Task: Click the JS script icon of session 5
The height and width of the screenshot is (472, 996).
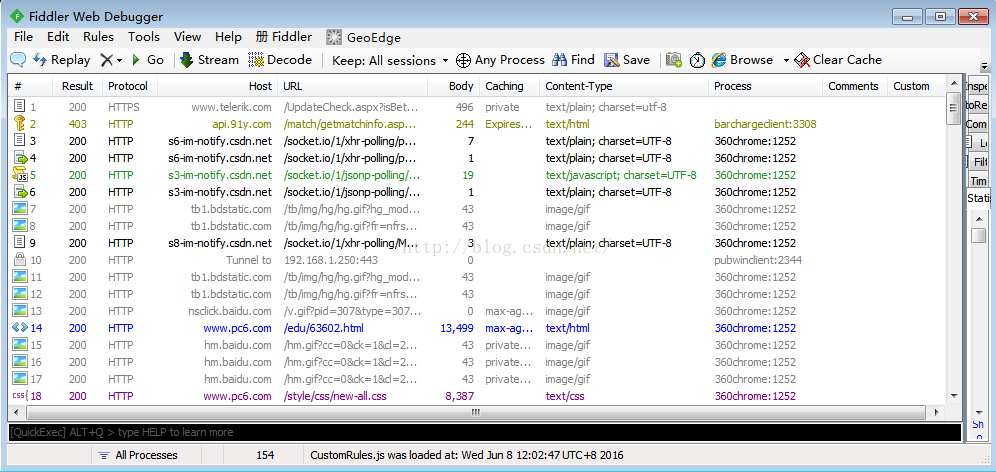Action: coord(20,175)
